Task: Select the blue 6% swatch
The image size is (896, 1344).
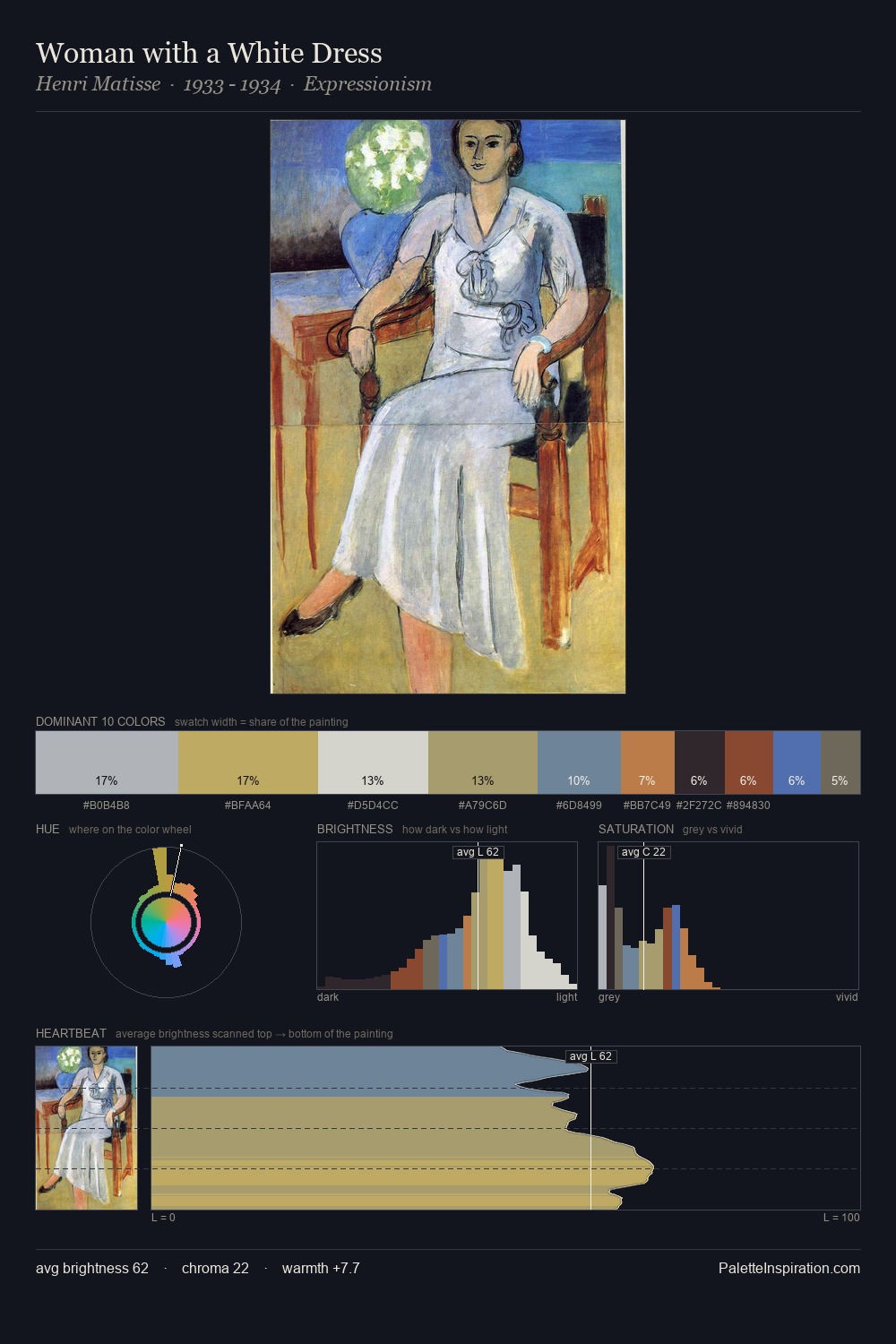Action: (797, 762)
